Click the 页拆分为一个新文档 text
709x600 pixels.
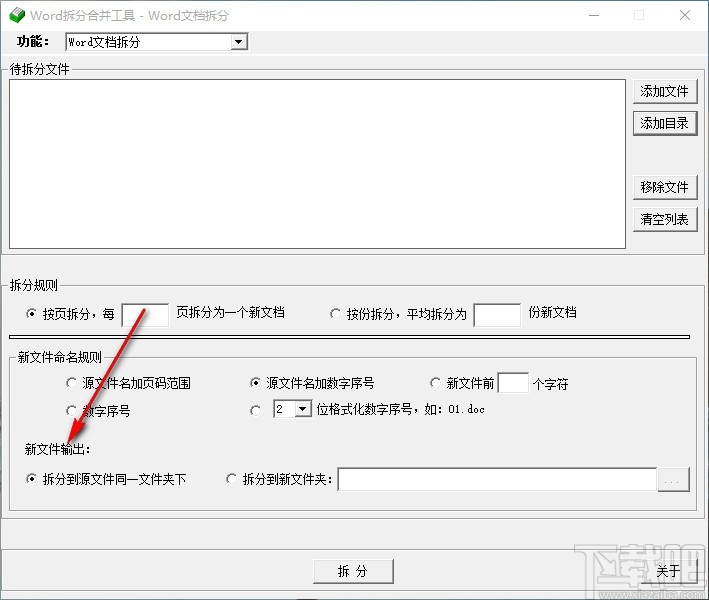pyautogui.click(x=230, y=312)
